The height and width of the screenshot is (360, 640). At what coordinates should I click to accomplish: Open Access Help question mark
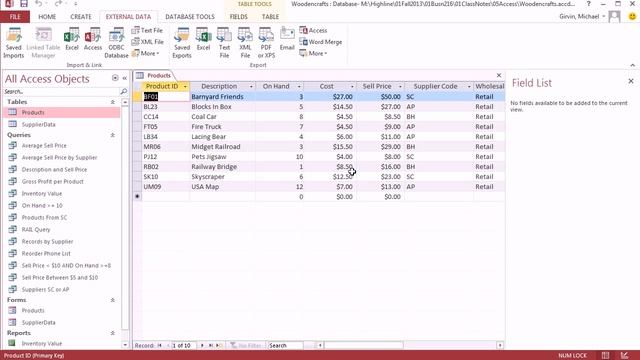589,4
